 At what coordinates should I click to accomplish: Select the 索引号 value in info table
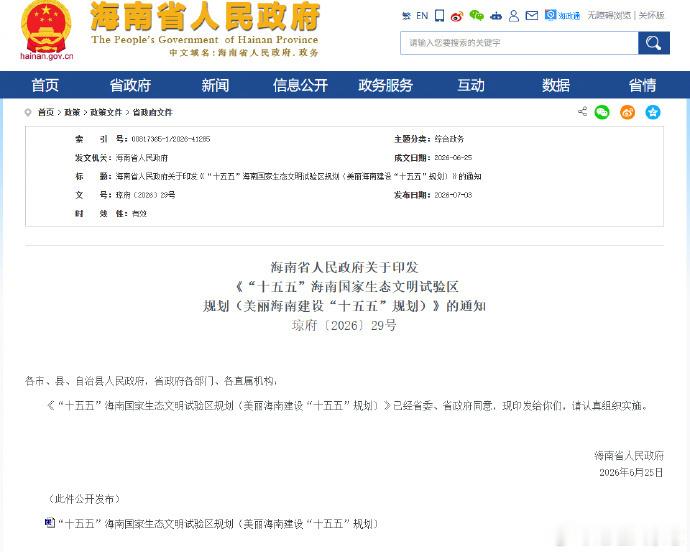[x=171, y=139]
